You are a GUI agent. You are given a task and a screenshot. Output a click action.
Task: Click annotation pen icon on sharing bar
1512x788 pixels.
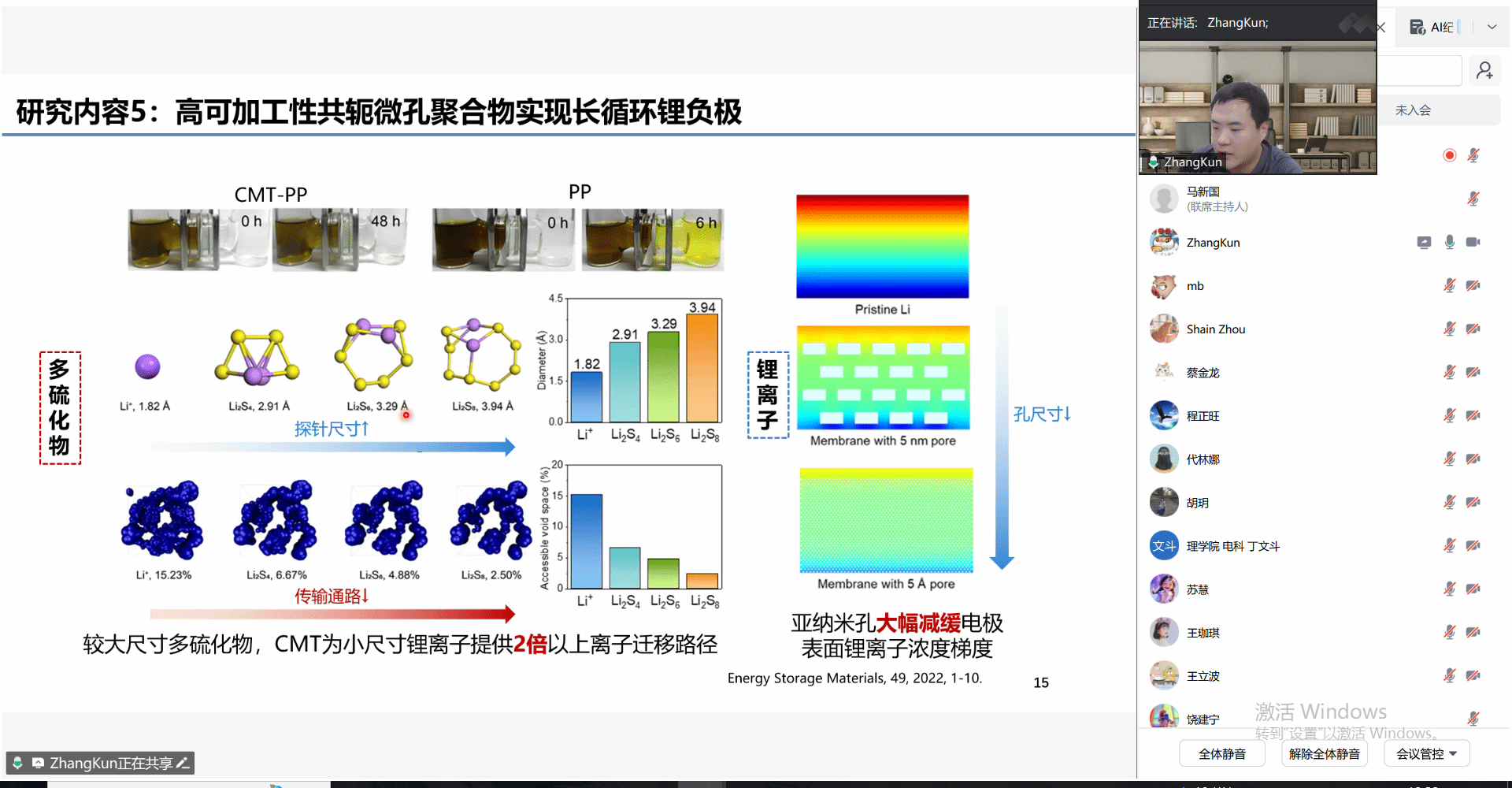183,763
